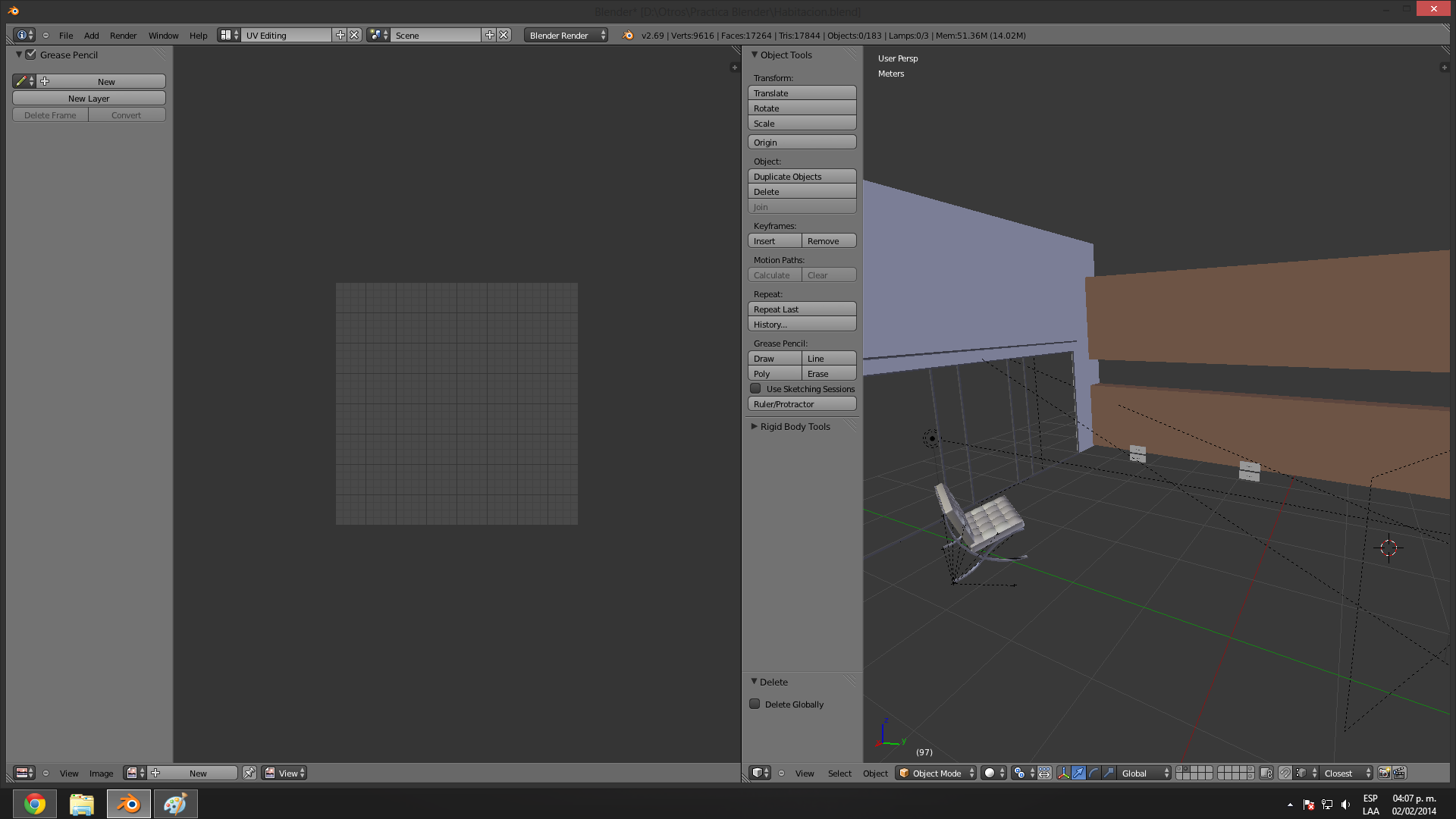Open the Object Mode dropdown

click(936, 773)
